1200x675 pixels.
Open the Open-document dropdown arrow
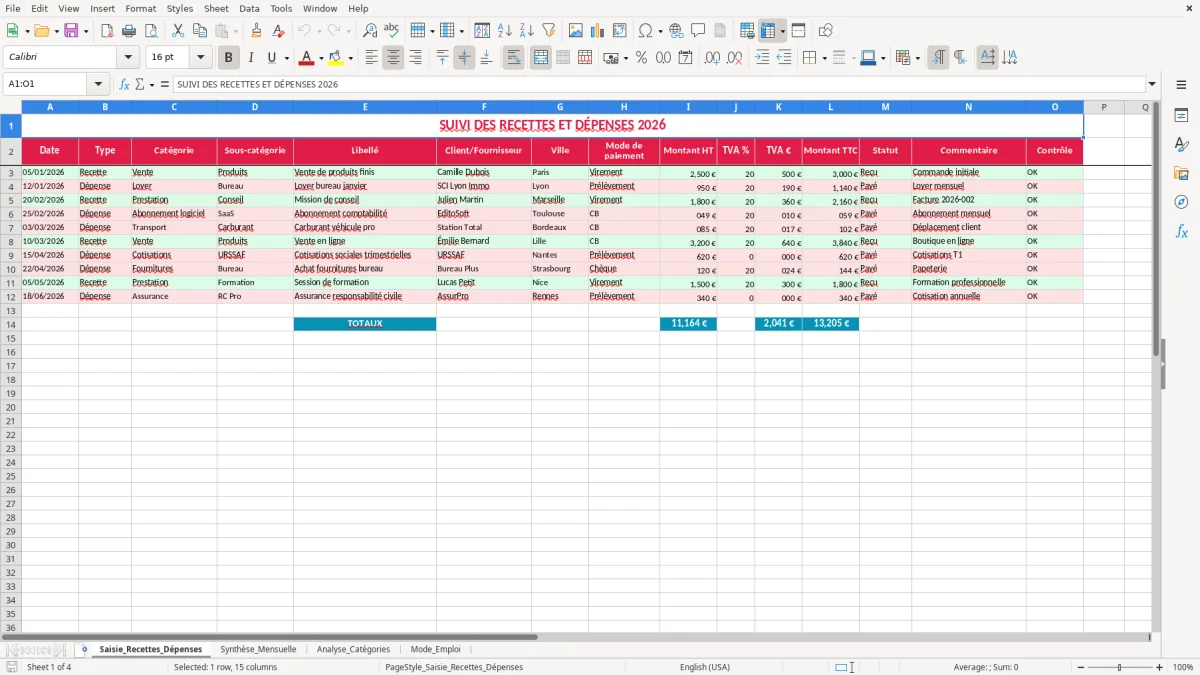point(55,31)
